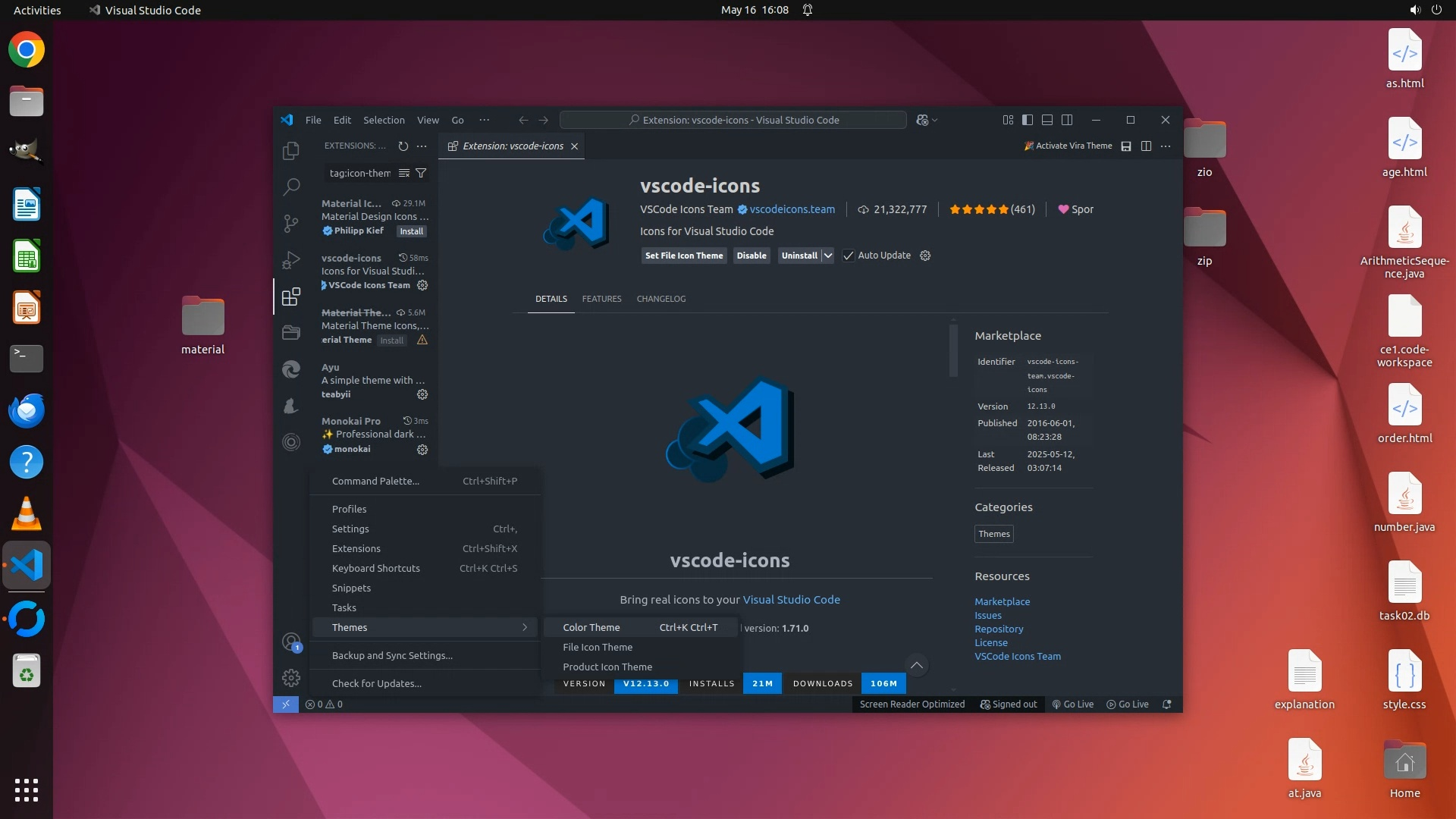Click the filter extensions funnel icon

coord(421,173)
